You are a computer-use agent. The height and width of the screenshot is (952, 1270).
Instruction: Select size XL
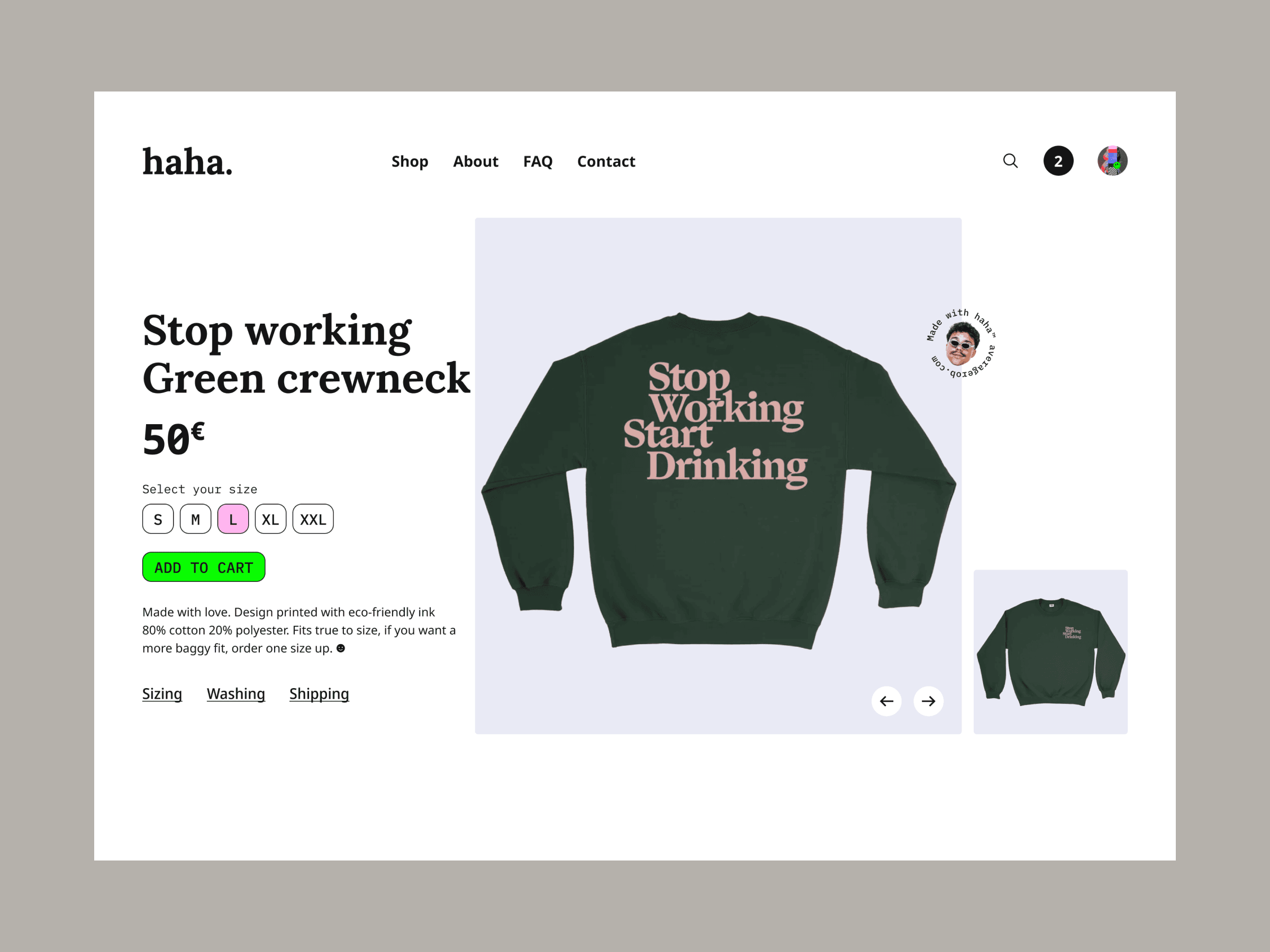tap(270, 519)
